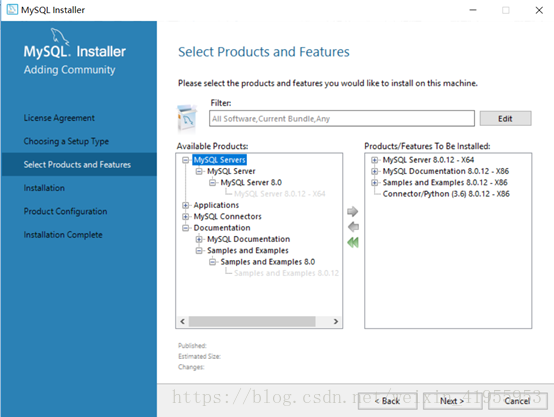Expand Samples and Examples 8.0.12 - X86 to-install item
The image size is (554, 417).
coord(375,183)
